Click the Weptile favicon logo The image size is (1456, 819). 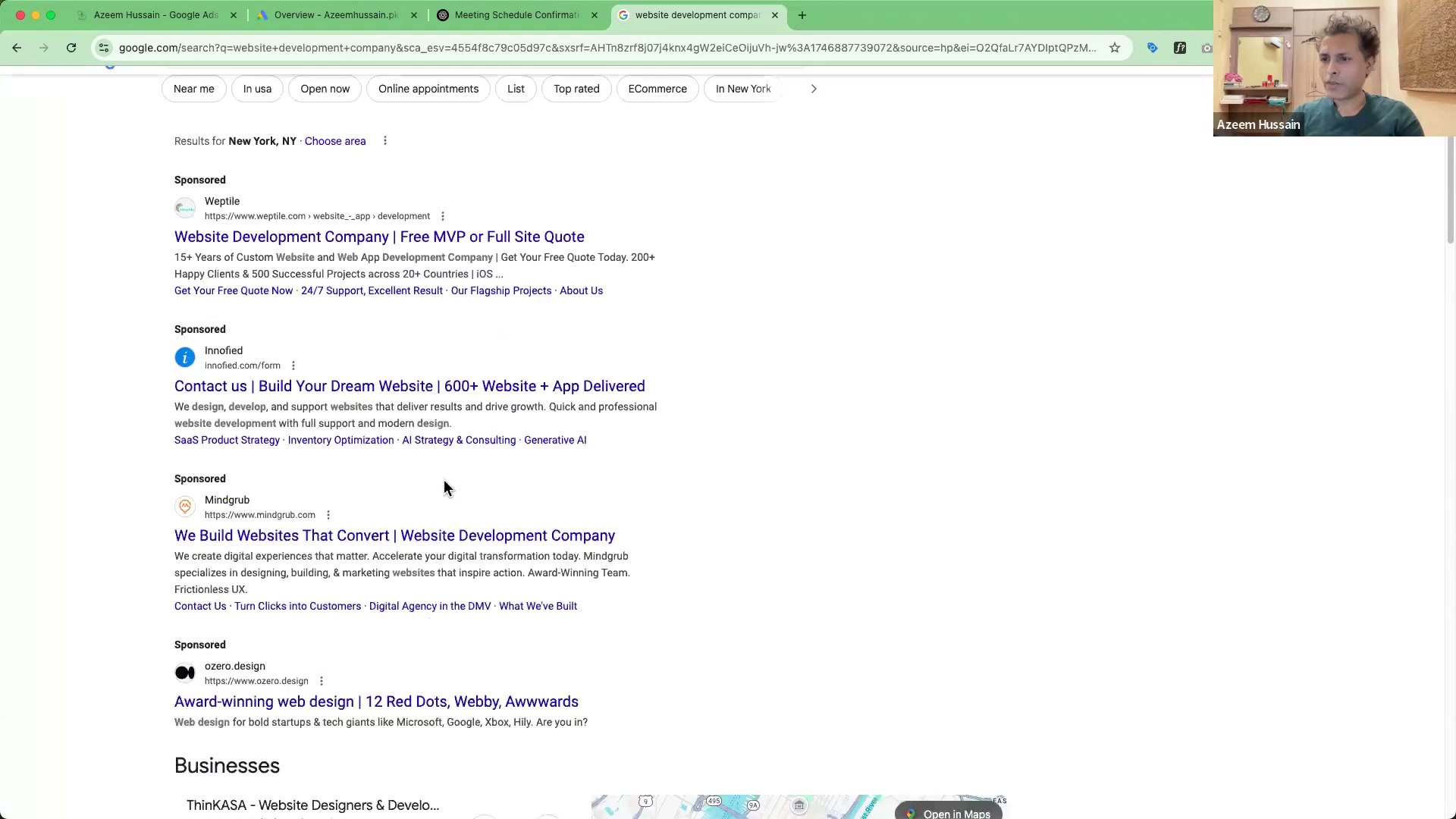tap(185, 209)
